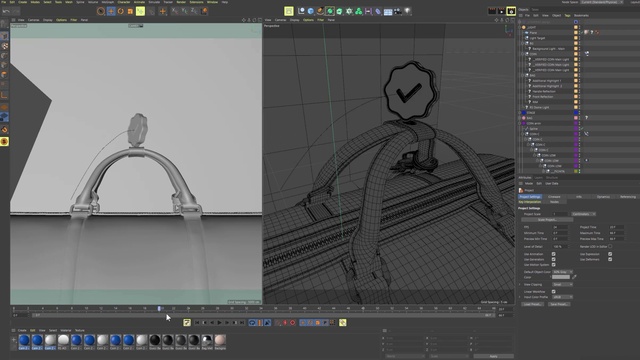Toggle the Z axis lock icon
Image resolution: width=640 pixels, height=360 pixels.
click(x=194, y=11)
